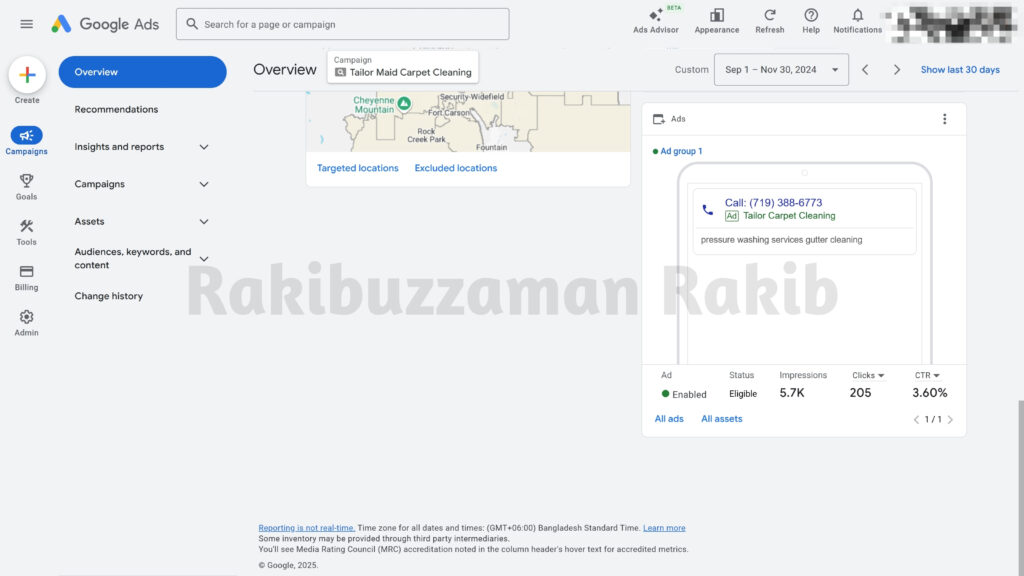Viewport: 1024px width, 576px height.
Task: Check Notifications via the bell icon
Action: pyautogui.click(x=857, y=24)
